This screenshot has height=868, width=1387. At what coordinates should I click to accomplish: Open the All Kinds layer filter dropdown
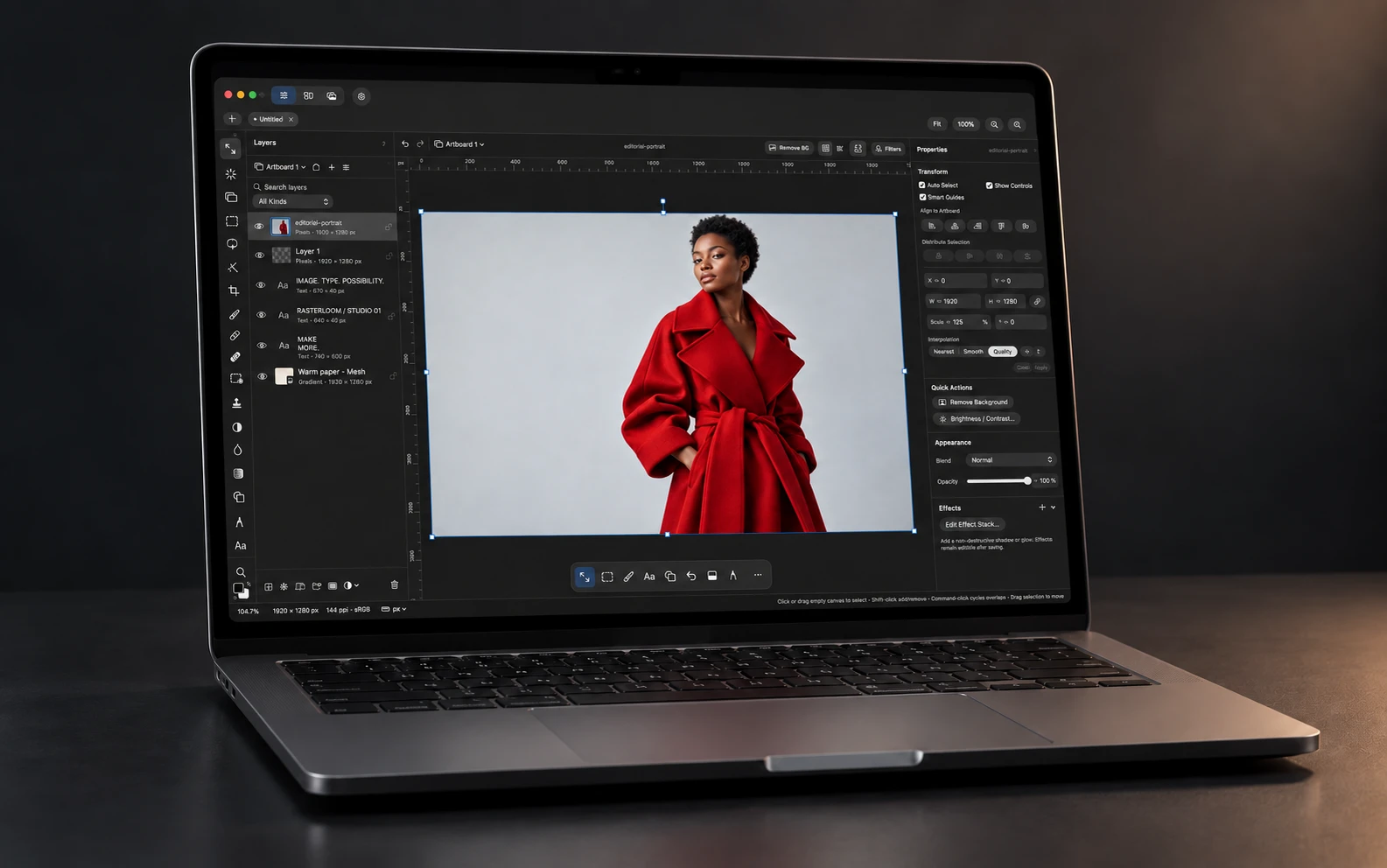coord(293,201)
